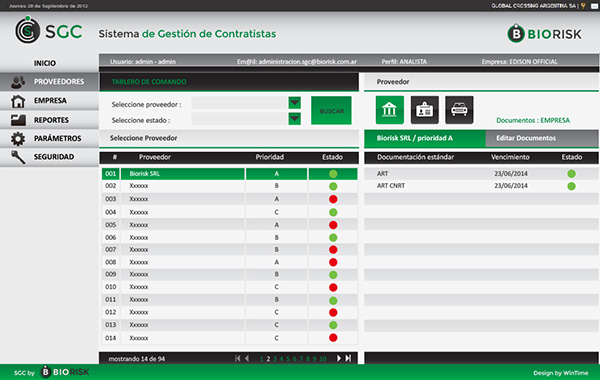Viewport: 600px width, 380px height.
Task: Go to page 3 in pagination
Action: coord(275,359)
